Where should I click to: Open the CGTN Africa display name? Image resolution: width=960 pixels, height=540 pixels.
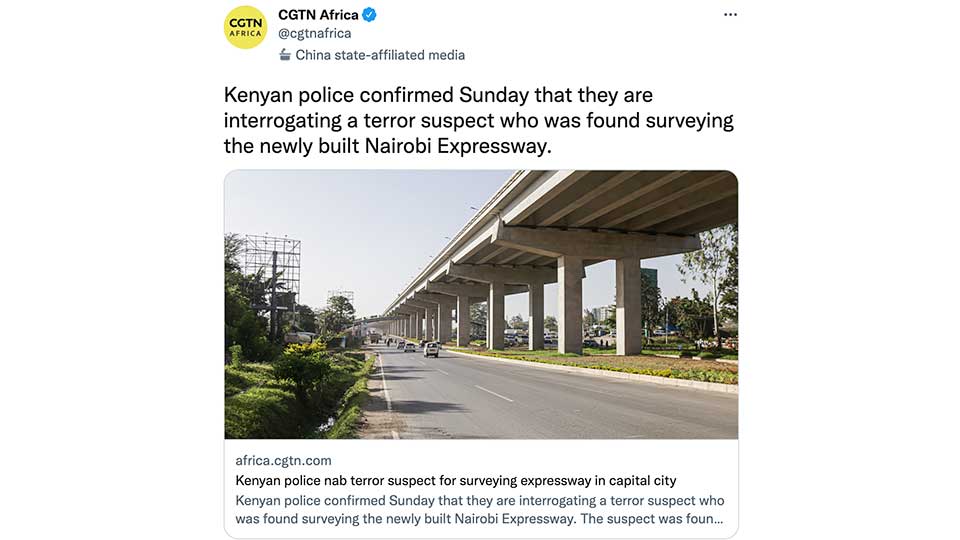(318, 15)
